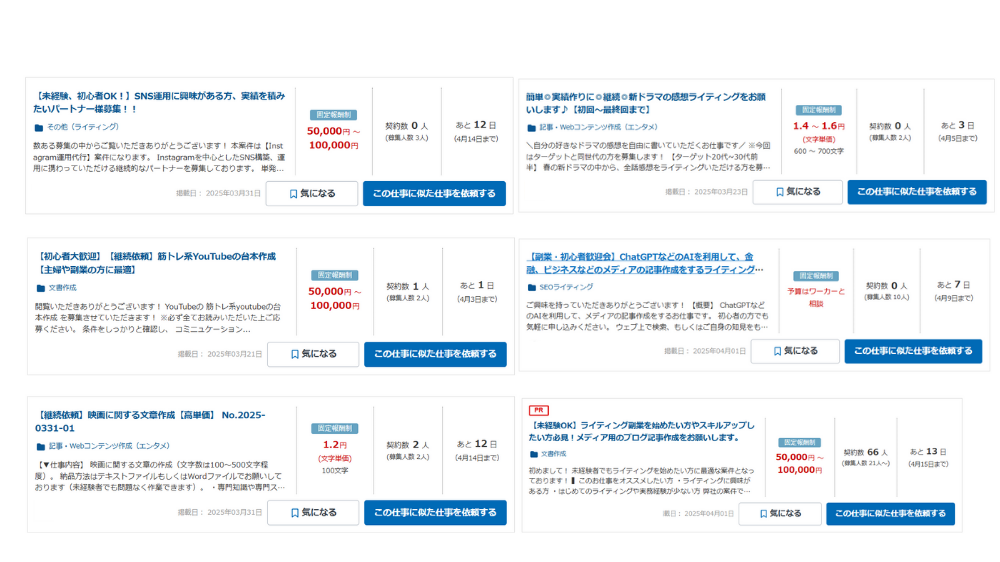Click bookmark icon on 新ドラマの感想ライティング job

[779, 192]
